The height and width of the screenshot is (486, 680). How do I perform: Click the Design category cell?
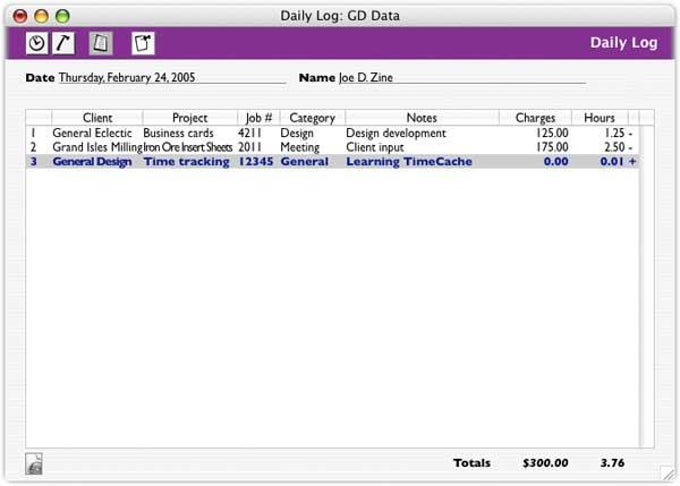pyautogui.click(x=297, y=133)
